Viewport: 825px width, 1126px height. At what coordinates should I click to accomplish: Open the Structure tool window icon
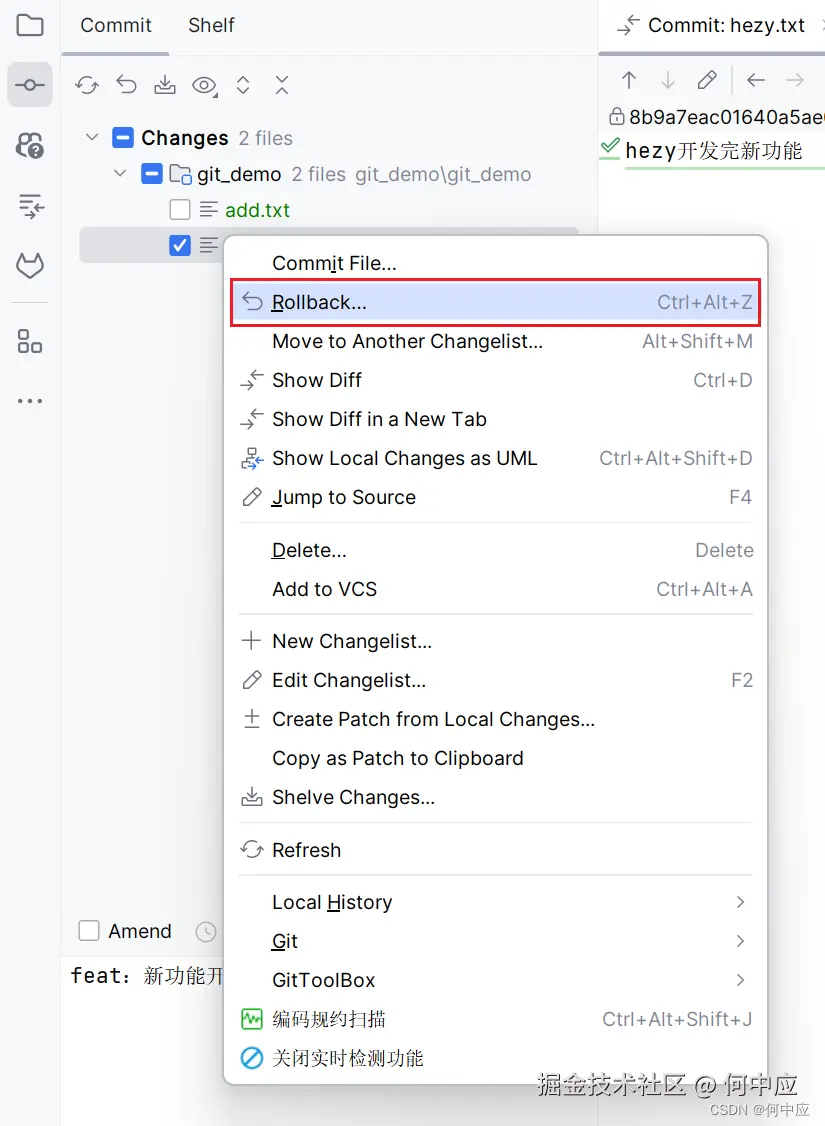click(29, 341)
